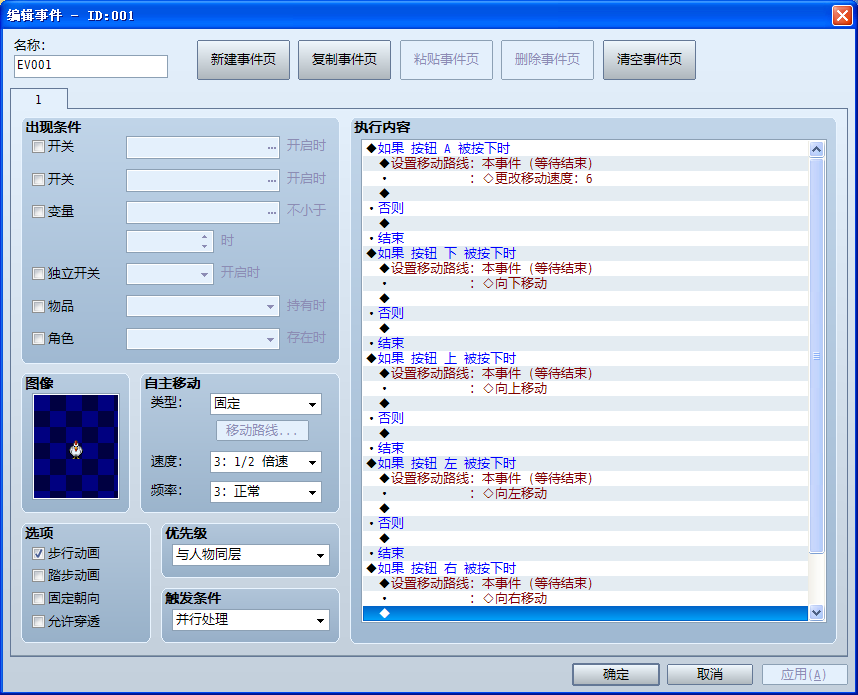This screenshot has width=858, height=695.
Task: Click the 复制事件页 button
Action: [x=344, y=60]
